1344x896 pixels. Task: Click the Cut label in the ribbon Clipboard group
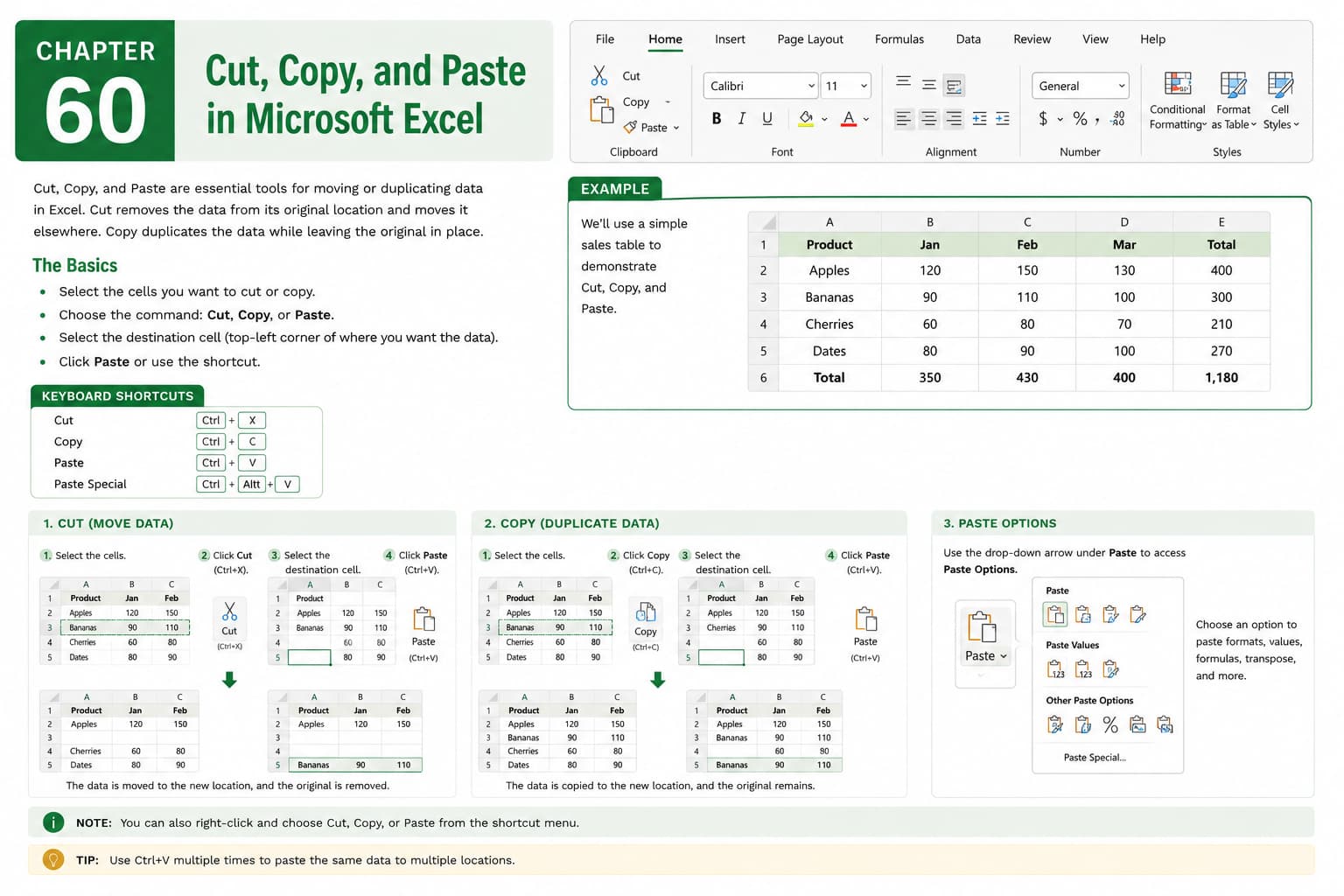tap(631, 76)
